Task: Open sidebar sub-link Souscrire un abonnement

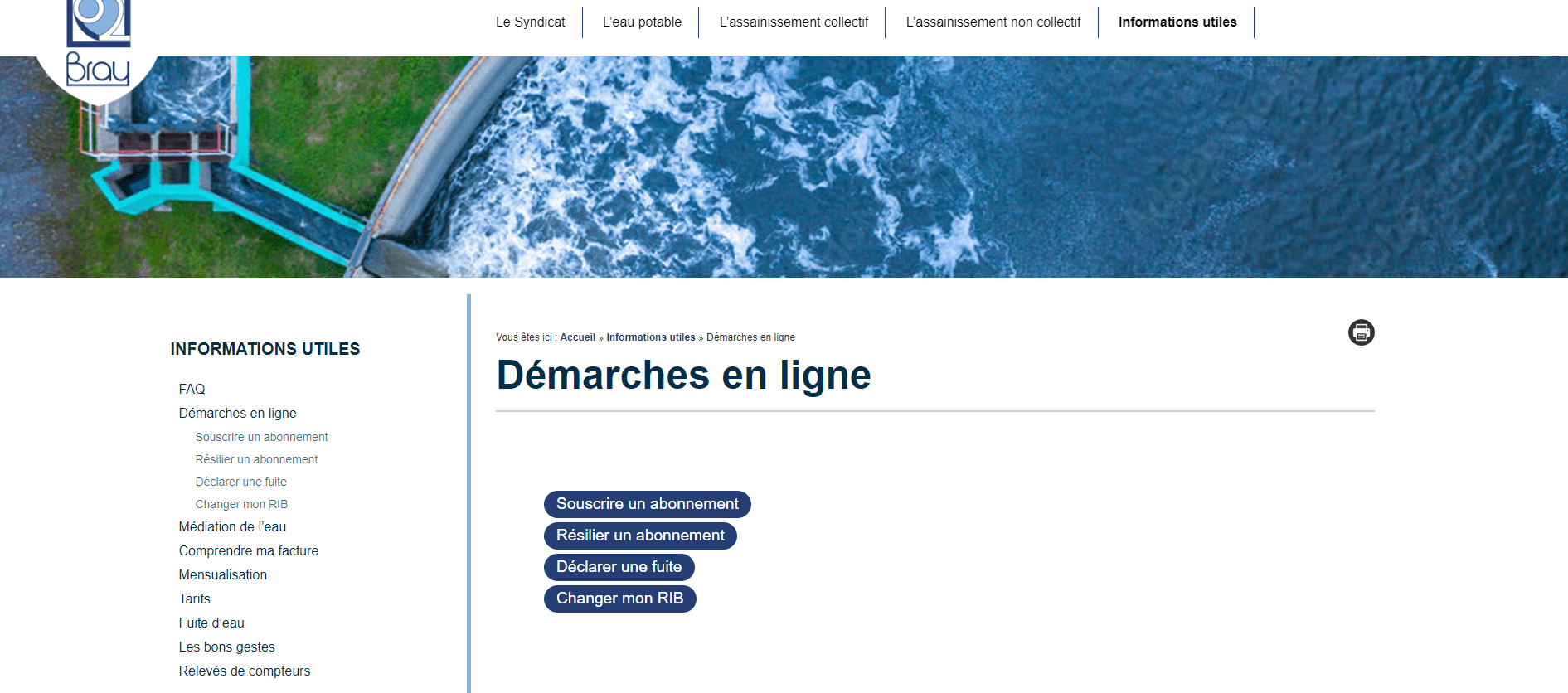Action: click(261, 437)
